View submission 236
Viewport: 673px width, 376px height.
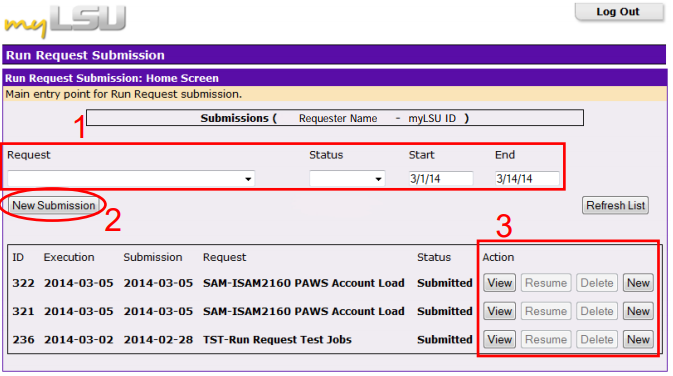coord(500,340)
